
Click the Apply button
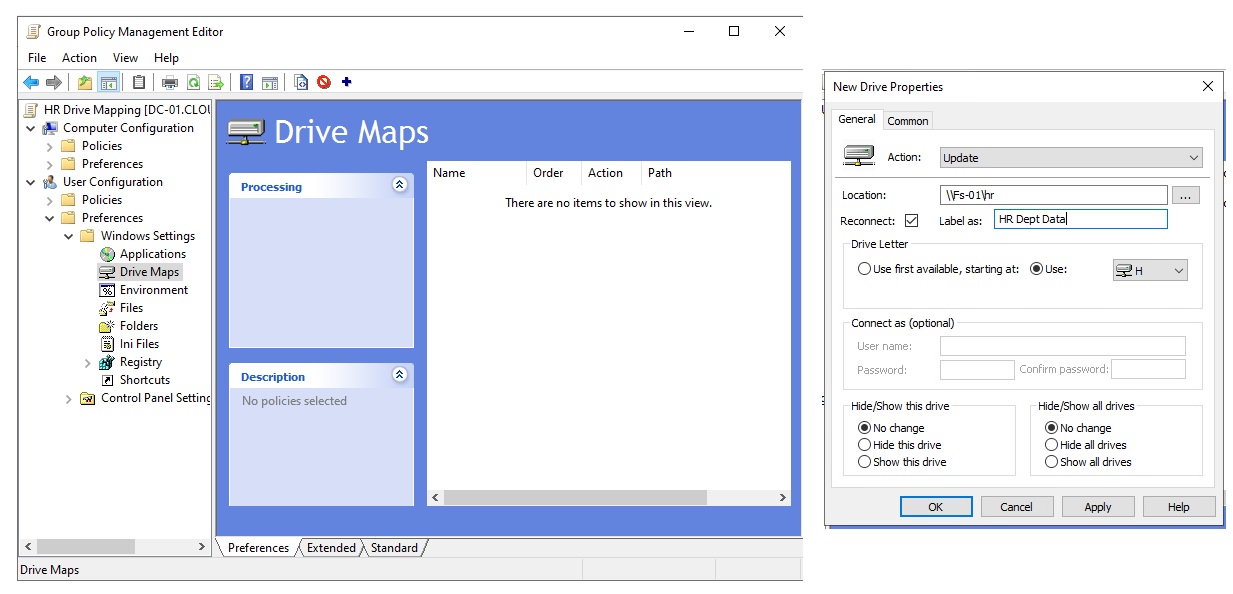(x=1097, y=506)
